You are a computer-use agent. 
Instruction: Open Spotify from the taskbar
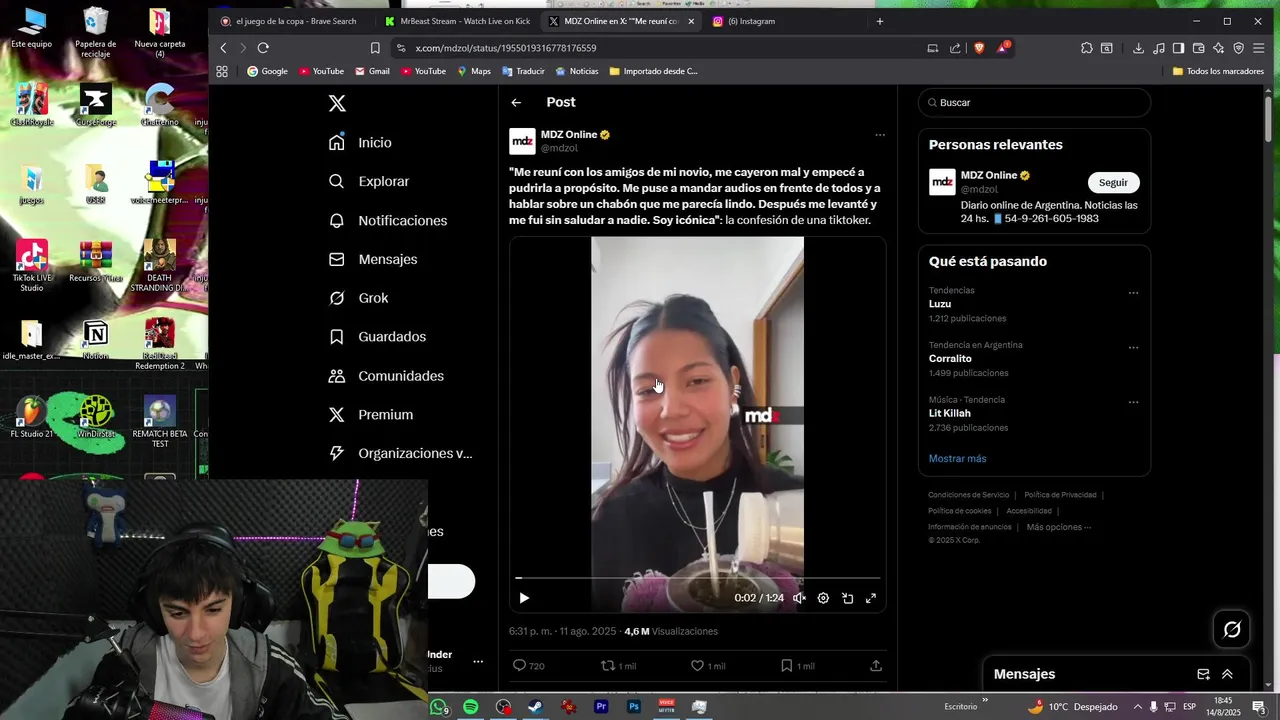[470, 707]
